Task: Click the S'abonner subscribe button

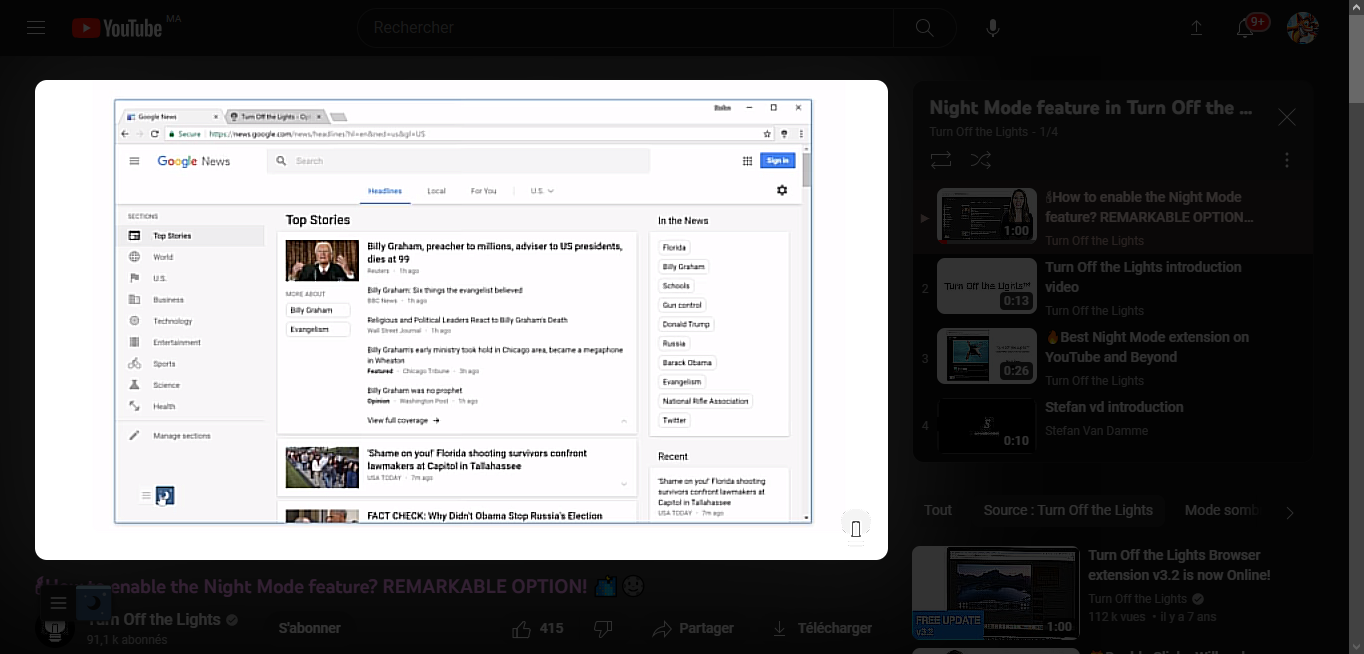Action: click(x=310, y=628)
